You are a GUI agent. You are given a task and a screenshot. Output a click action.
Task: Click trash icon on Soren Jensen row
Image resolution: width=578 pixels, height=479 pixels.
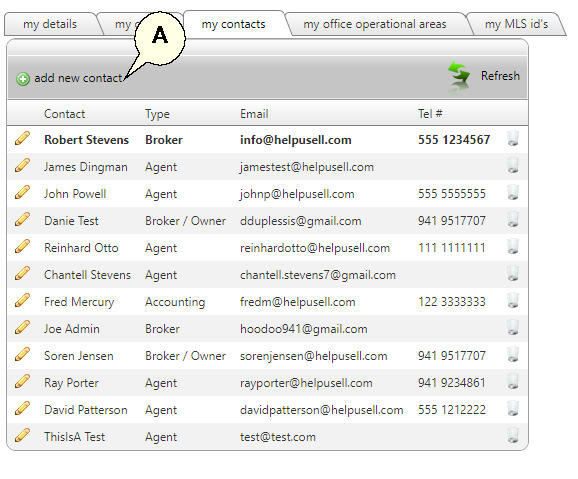pyautogui.click(x=513, y=355)
